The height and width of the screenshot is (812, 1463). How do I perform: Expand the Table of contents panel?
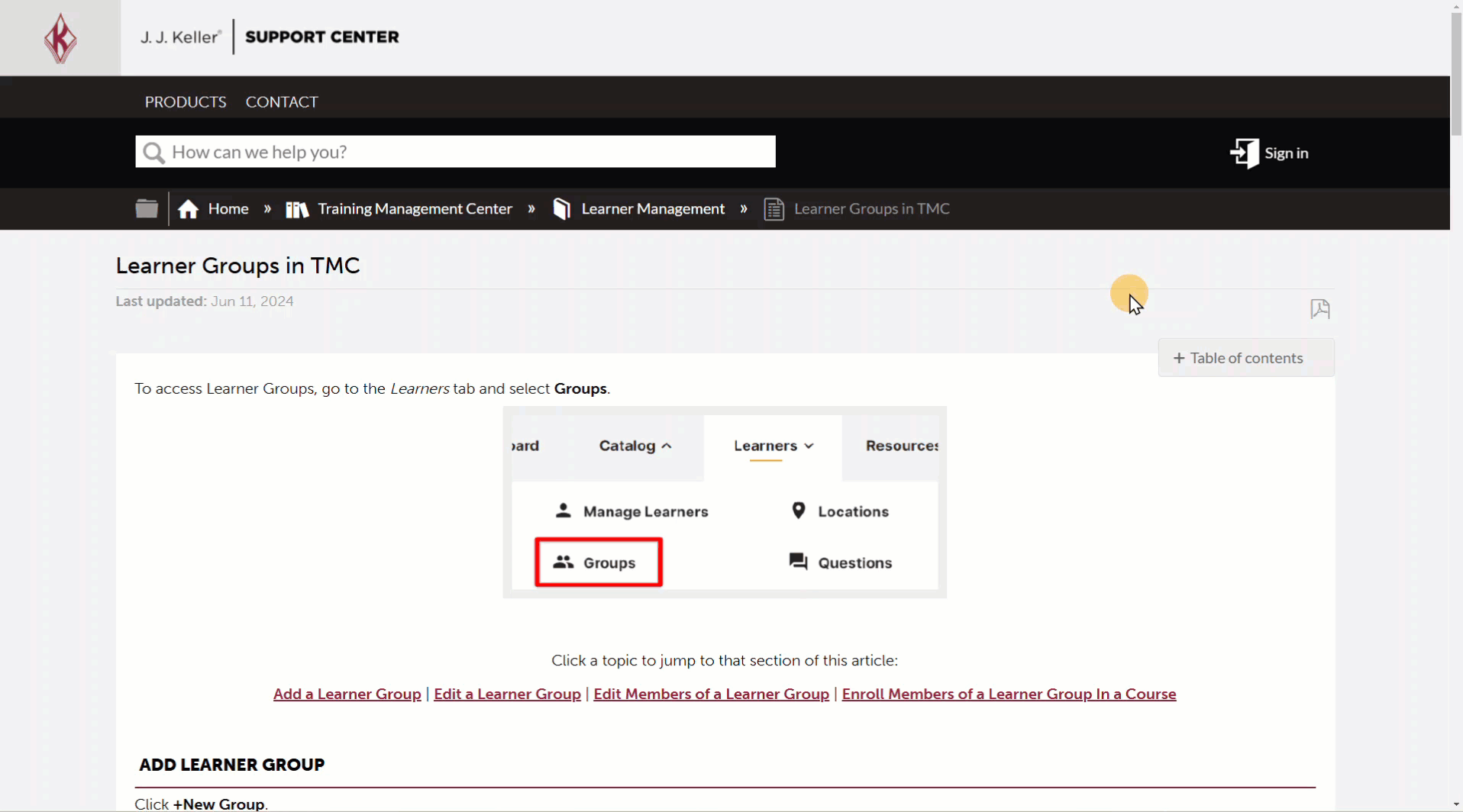(1245, 358)
